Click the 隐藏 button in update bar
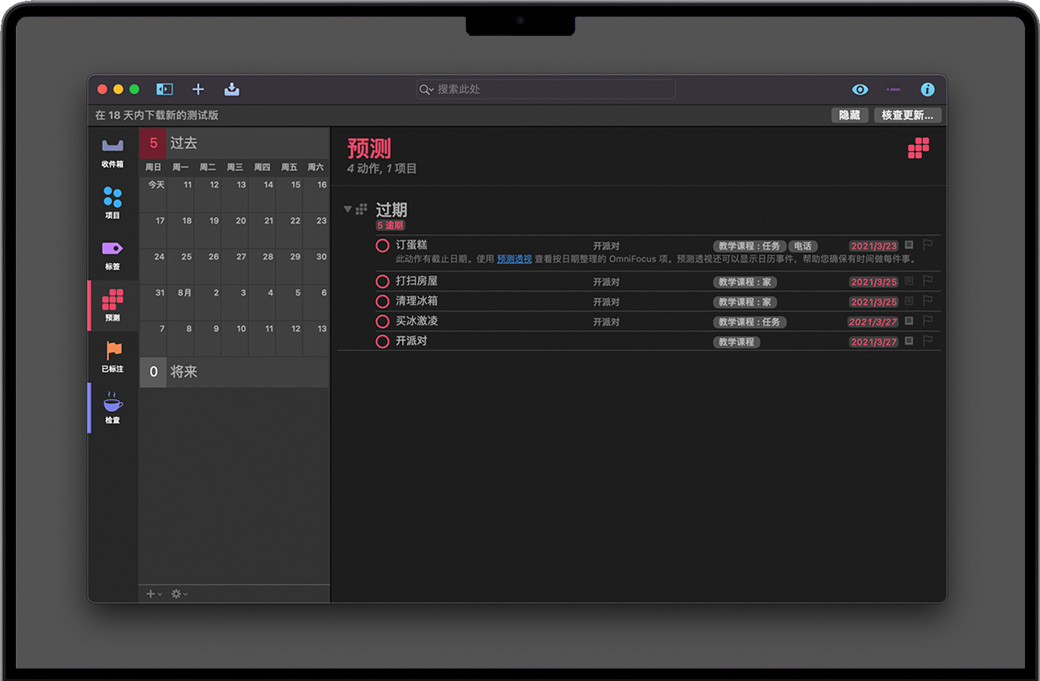Image resolution: width=1040 pixels, height=681 pixels. pos(849,115)
